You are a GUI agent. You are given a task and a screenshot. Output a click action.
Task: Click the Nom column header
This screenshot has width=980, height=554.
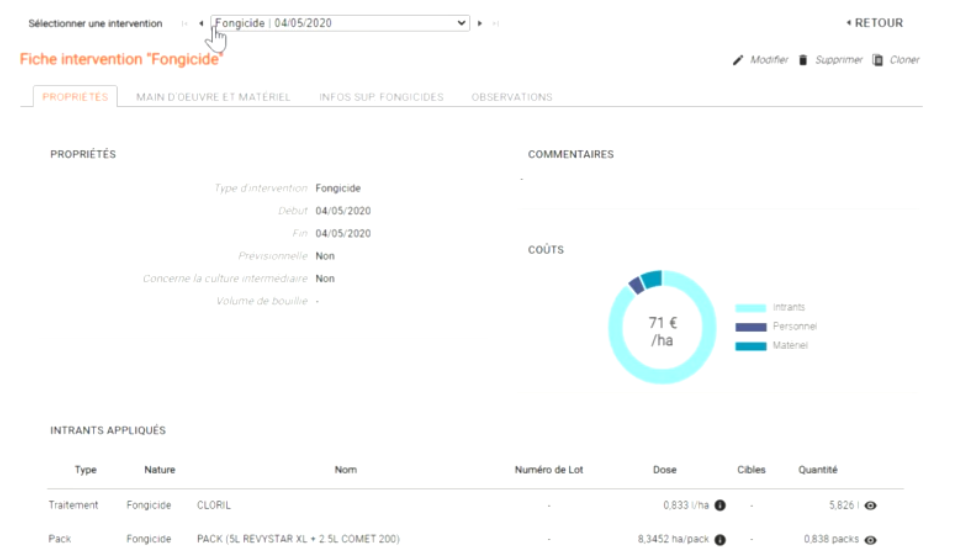tap(346, 470)
